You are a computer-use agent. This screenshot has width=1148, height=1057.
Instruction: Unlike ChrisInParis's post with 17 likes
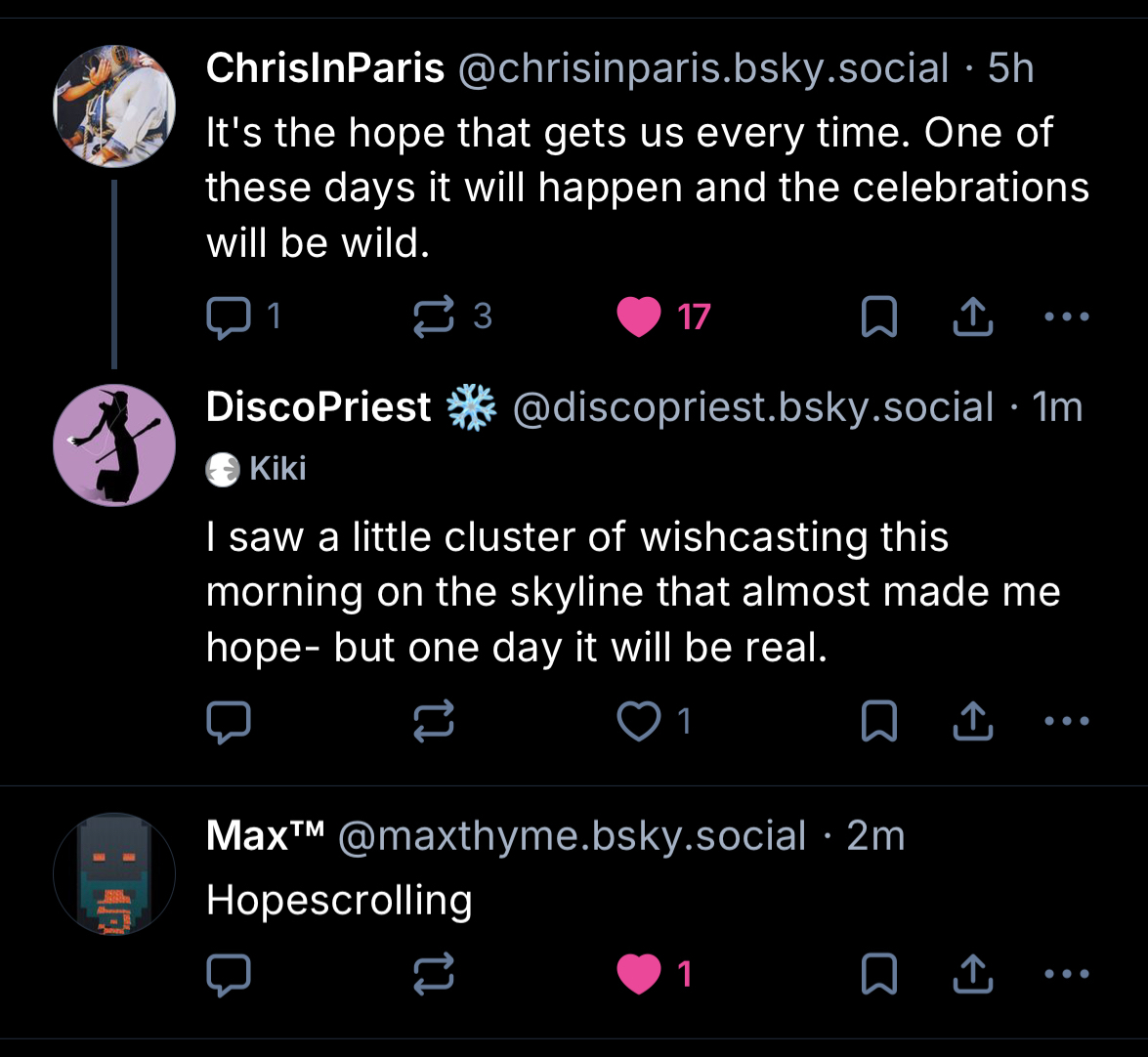click(x=640, y=317)
